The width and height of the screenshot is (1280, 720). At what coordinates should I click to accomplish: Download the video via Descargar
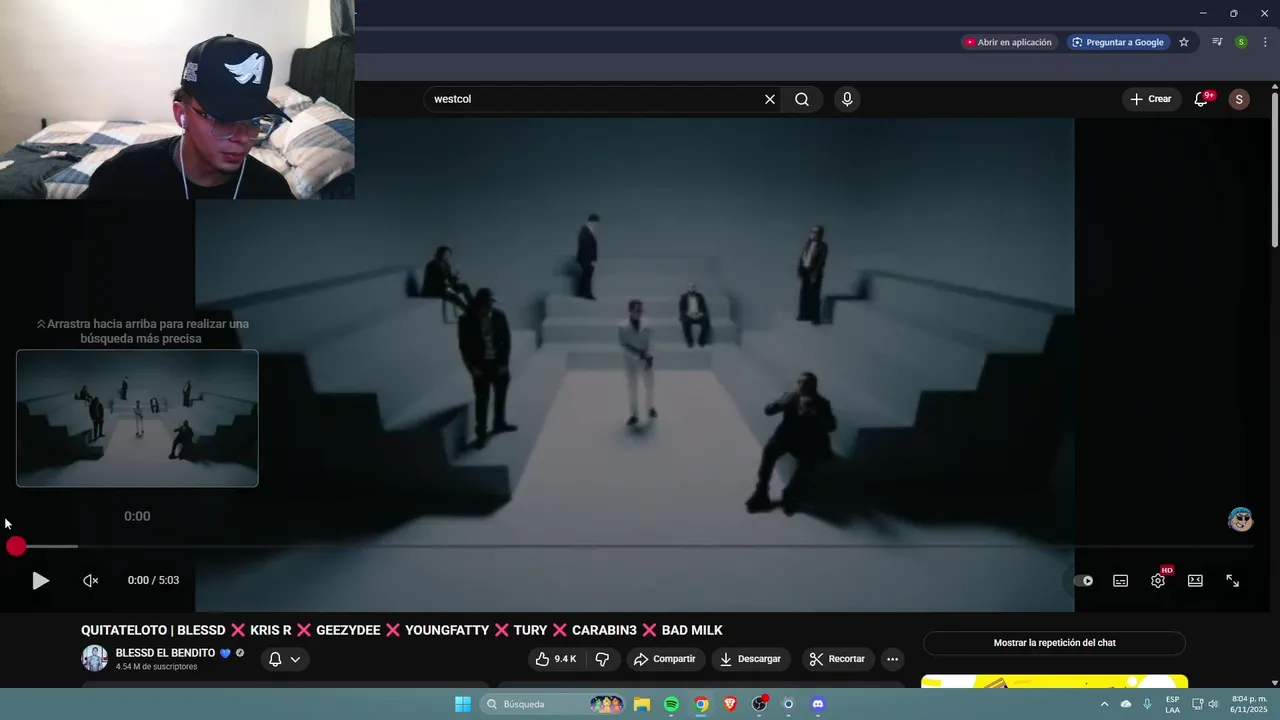[x=751, y=659]
